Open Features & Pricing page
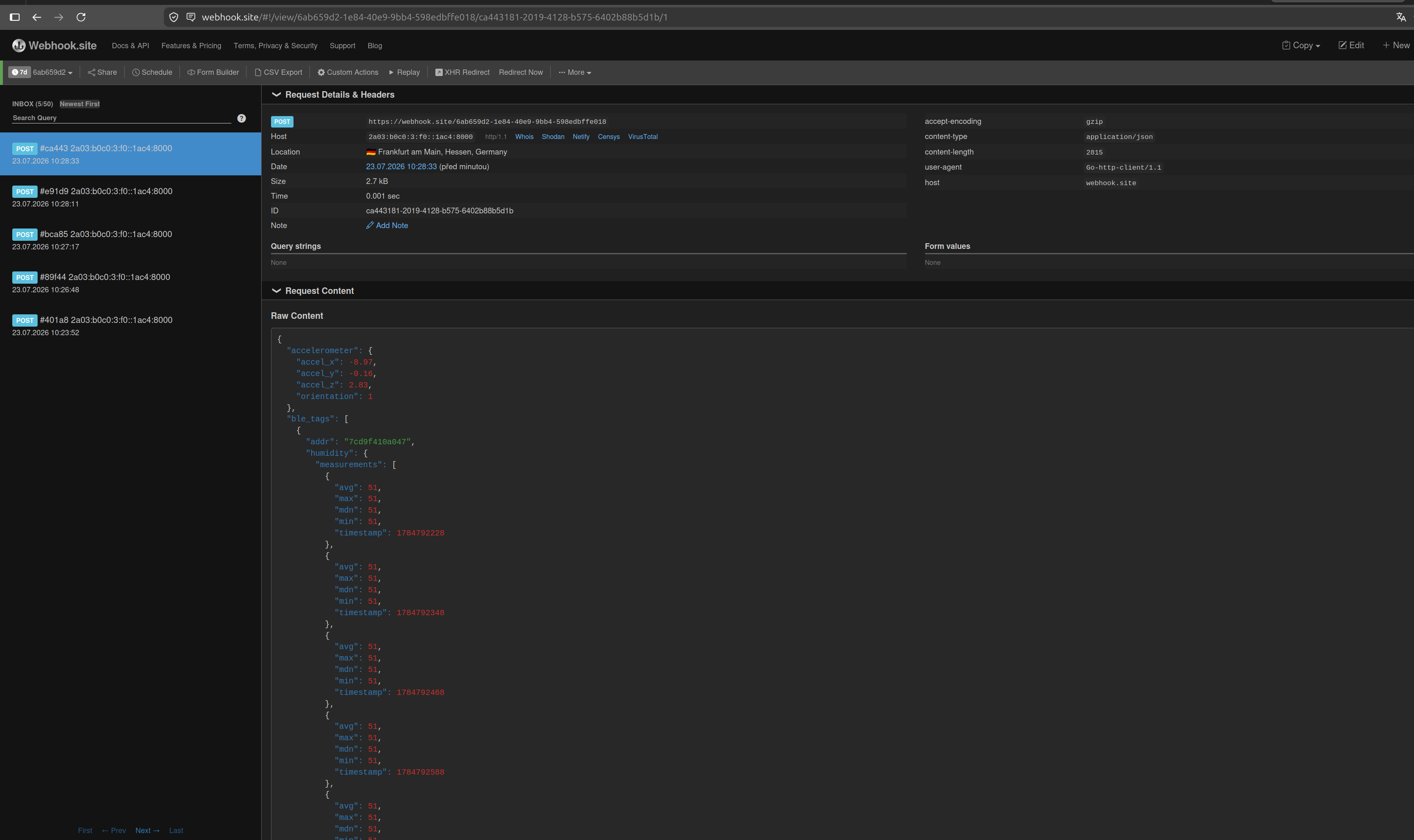The image size is (1414, 840). tap(191, 46)
